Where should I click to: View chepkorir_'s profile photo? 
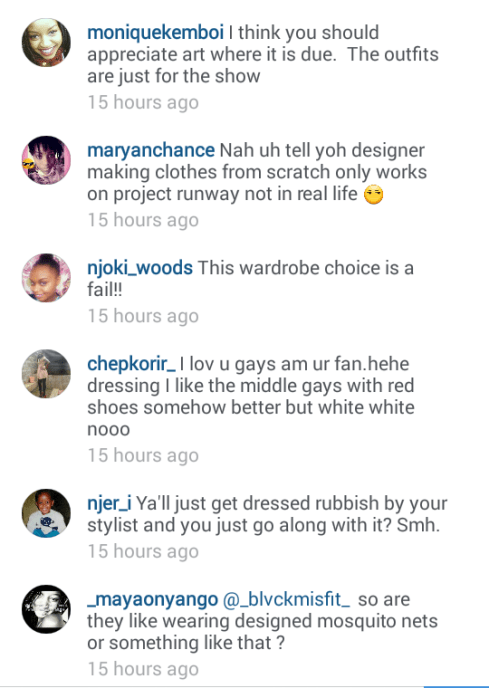click(x=46, y=374)
